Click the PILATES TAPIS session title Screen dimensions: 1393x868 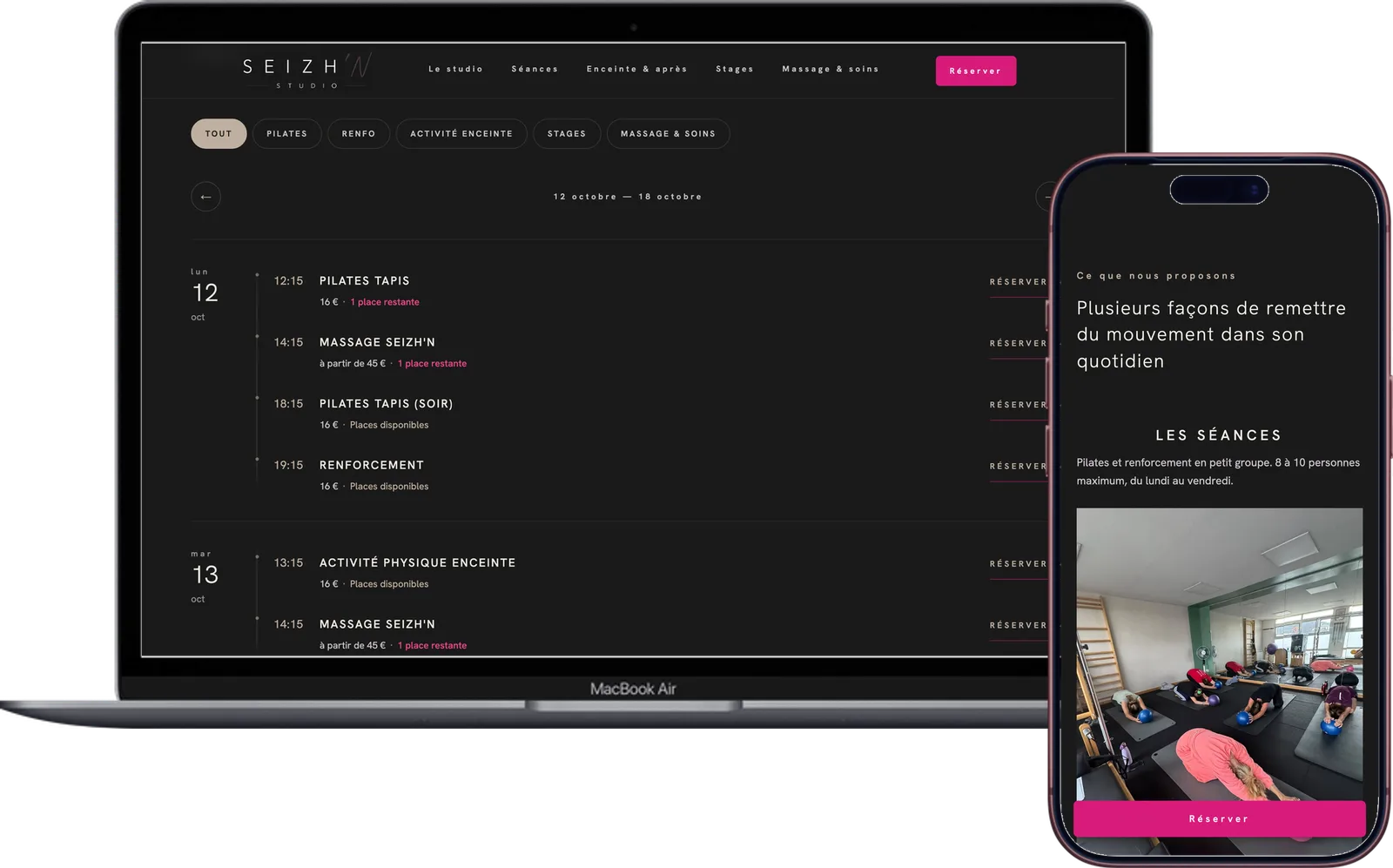pyautogui.click(x=364, y=281)
